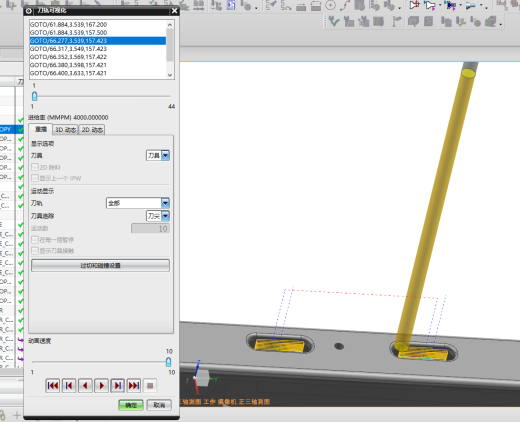The image size is (520, 422).
Task: Rewind to the tool path start
Action: click(53, 386)
